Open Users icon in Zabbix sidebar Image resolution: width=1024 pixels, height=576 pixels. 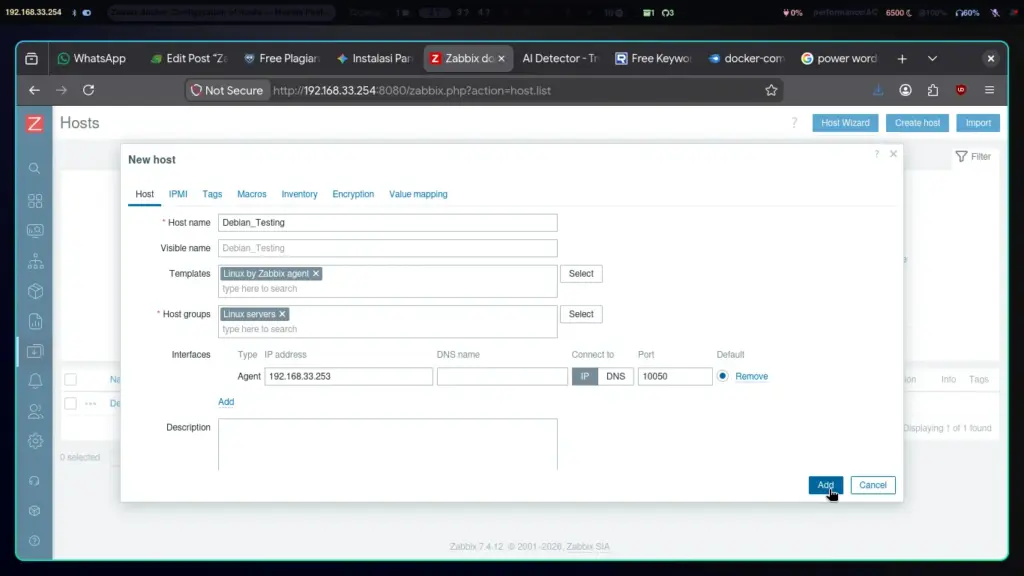[x=35, y=411]
